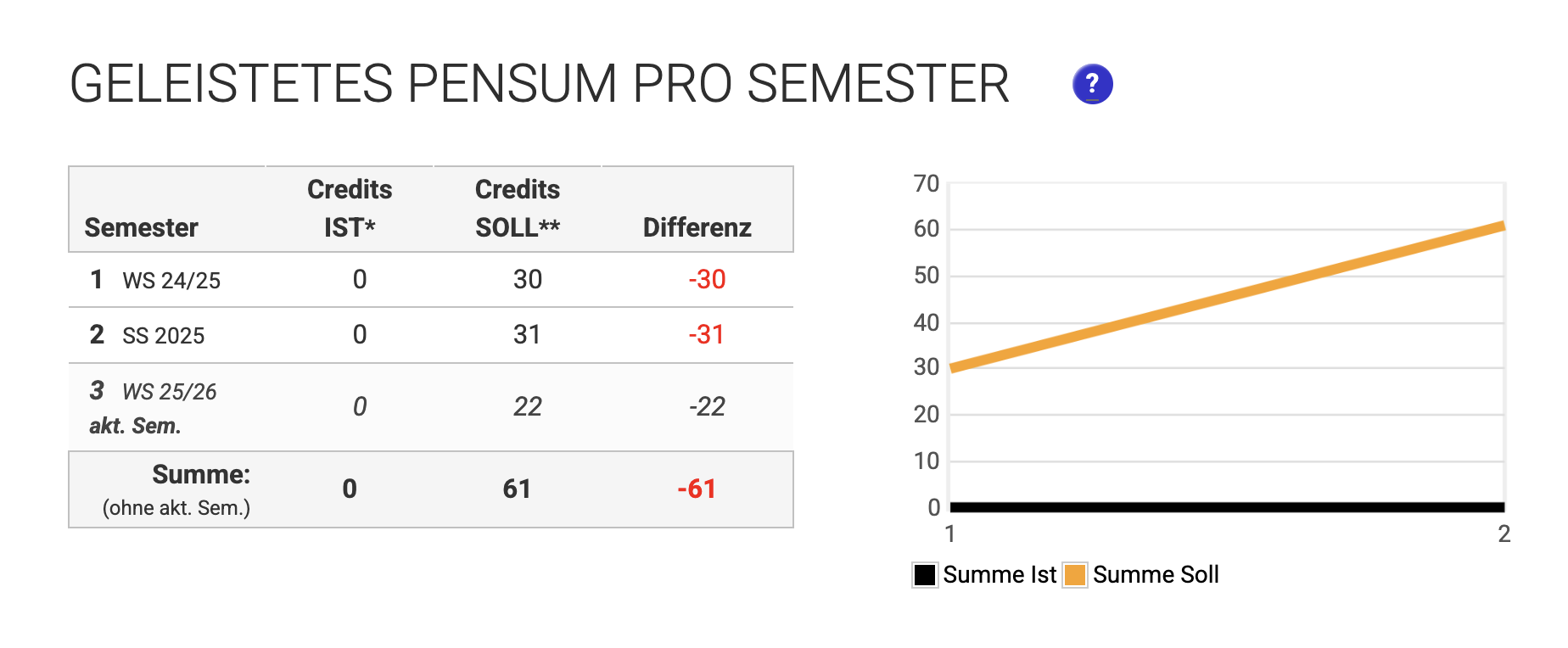Sort by the Credits IST column header
This screenshot has width=1568, height=648.
(349, 208)
